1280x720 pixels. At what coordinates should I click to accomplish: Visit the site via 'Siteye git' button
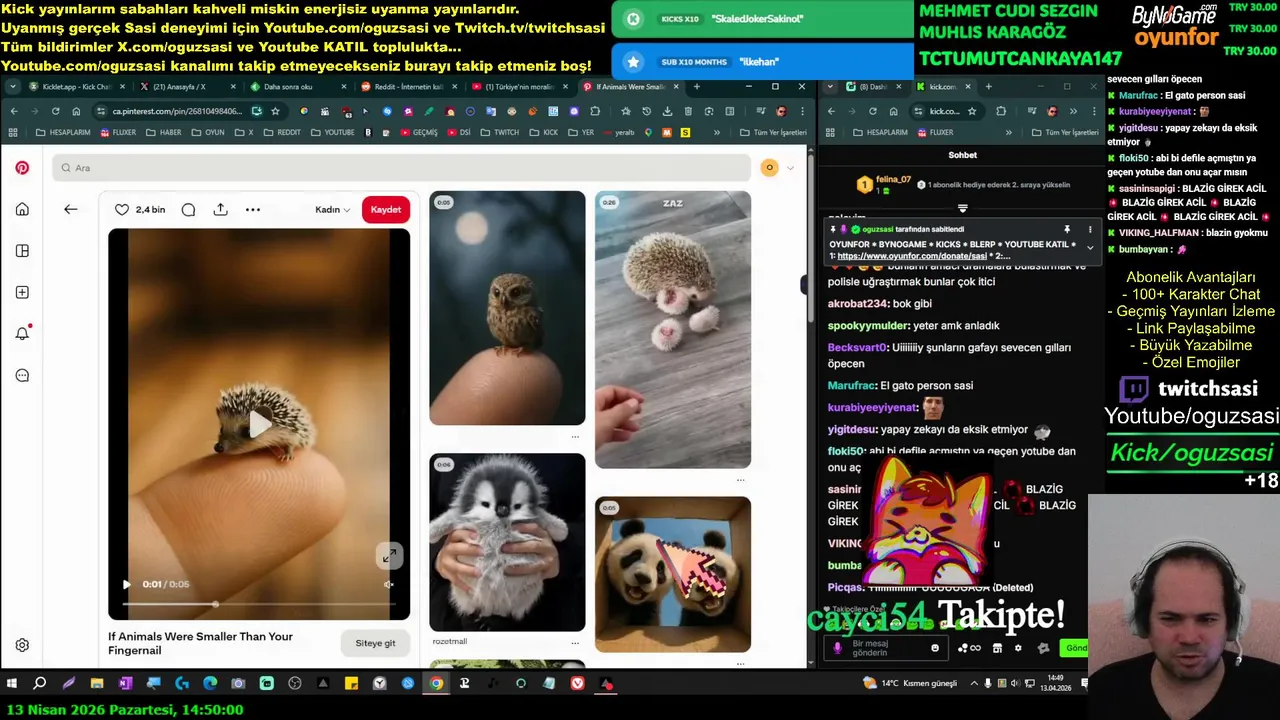376,643
